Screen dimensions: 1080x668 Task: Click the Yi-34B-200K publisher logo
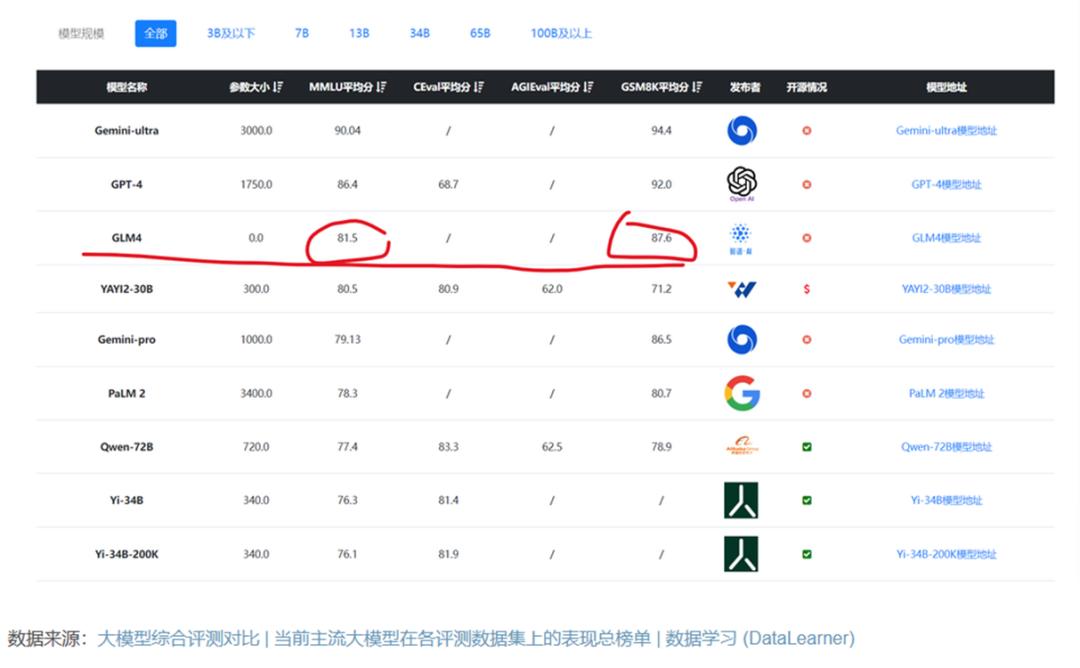741,554
